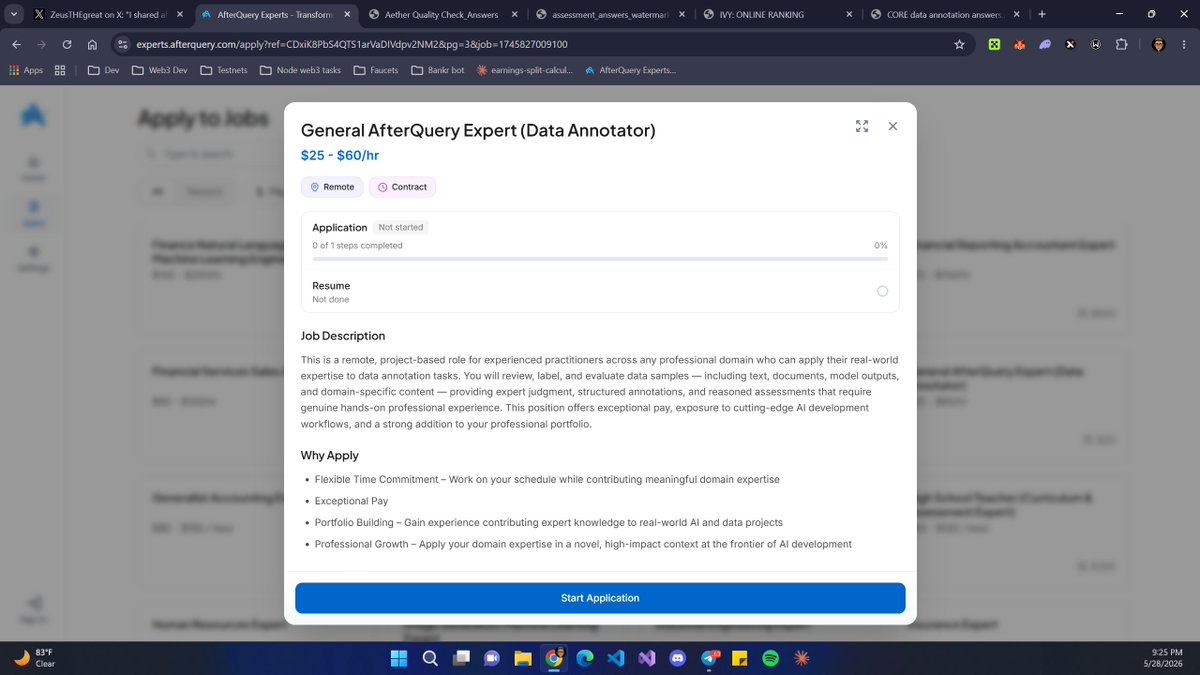Viewport: 1200px width, 675px height.
Task: Open the Node web3 tasks folder
Action: (301, 70)
